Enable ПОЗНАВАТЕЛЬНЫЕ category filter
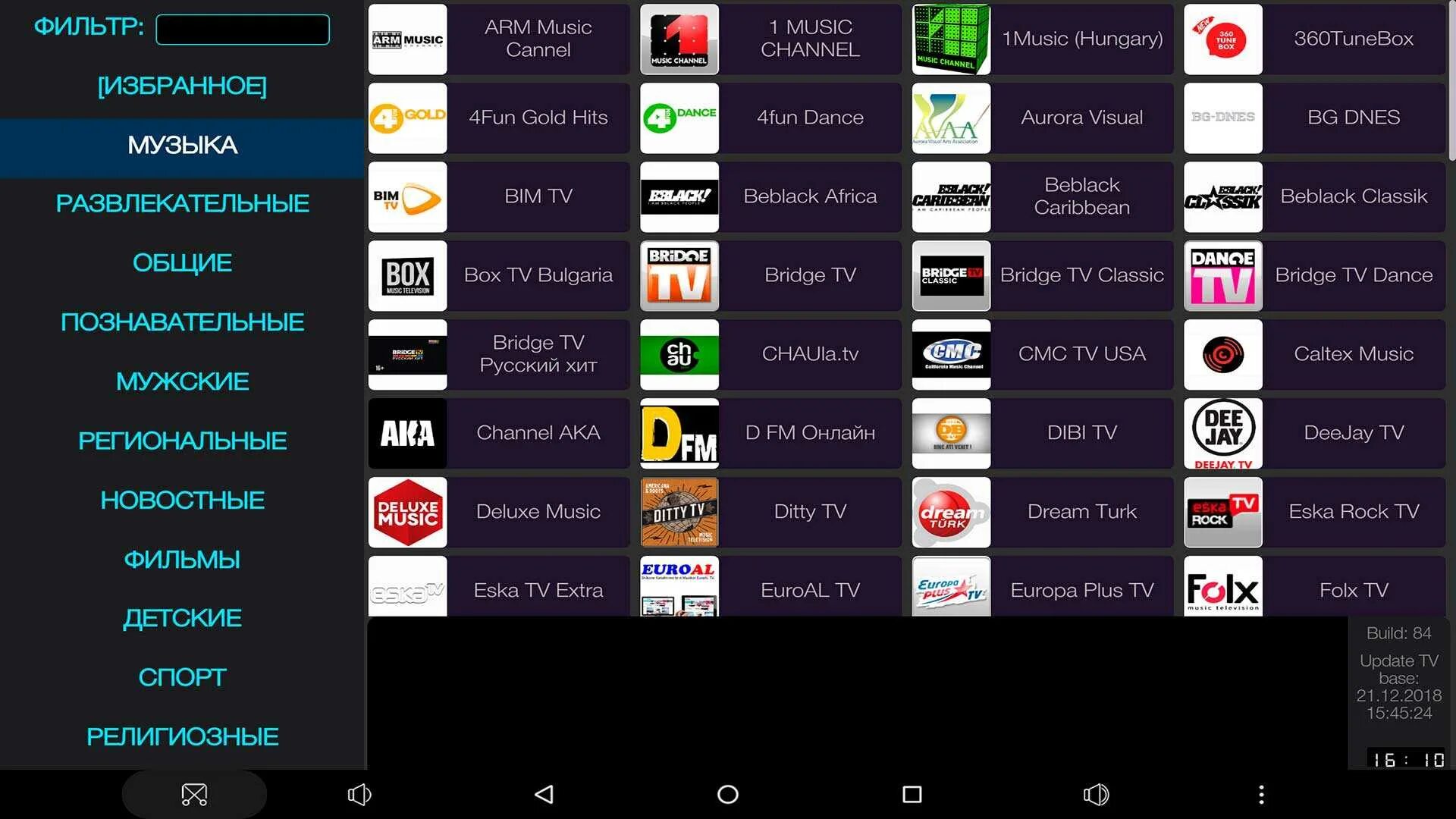This screenshot has height=819, width=1456. (181, 322)
